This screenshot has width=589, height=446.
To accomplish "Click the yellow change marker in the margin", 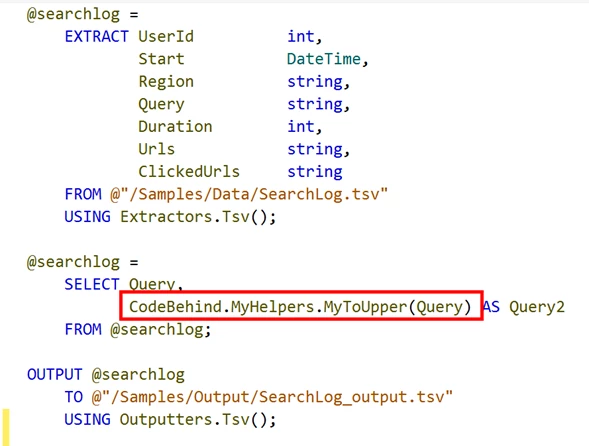I will click(x=6, y=427).
